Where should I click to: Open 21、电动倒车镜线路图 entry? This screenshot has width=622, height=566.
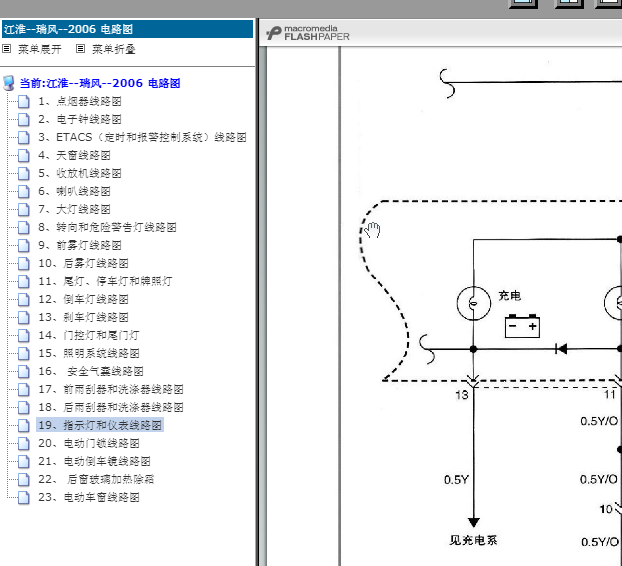click(94, 462)
